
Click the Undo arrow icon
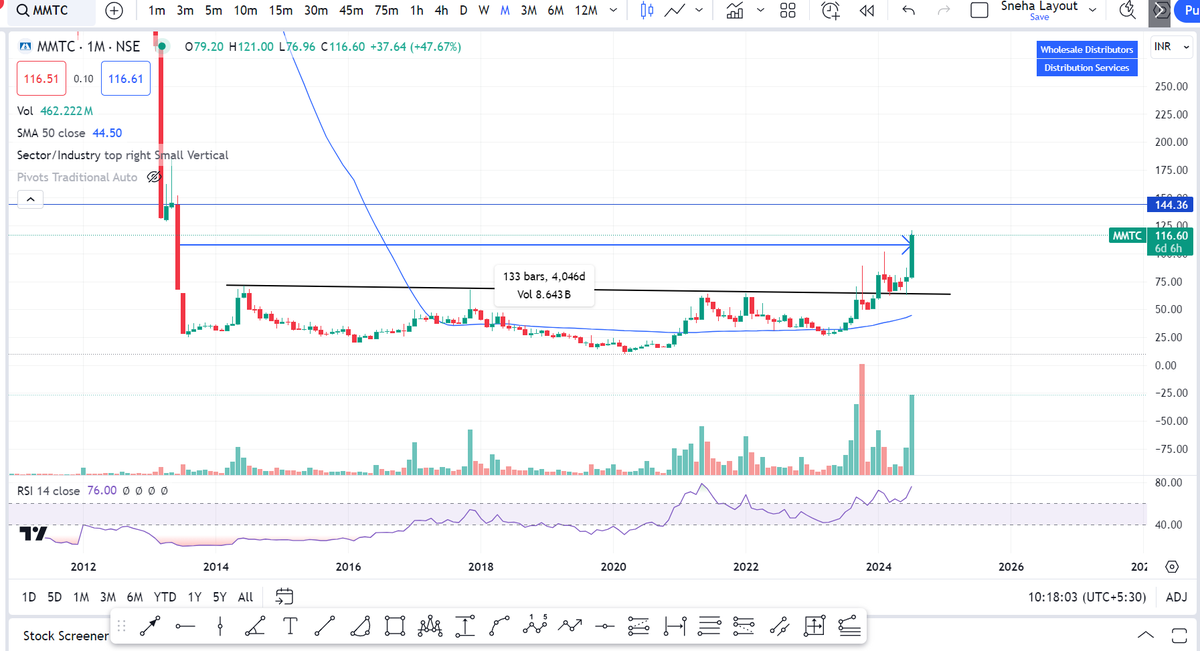[x=908, y=12]
